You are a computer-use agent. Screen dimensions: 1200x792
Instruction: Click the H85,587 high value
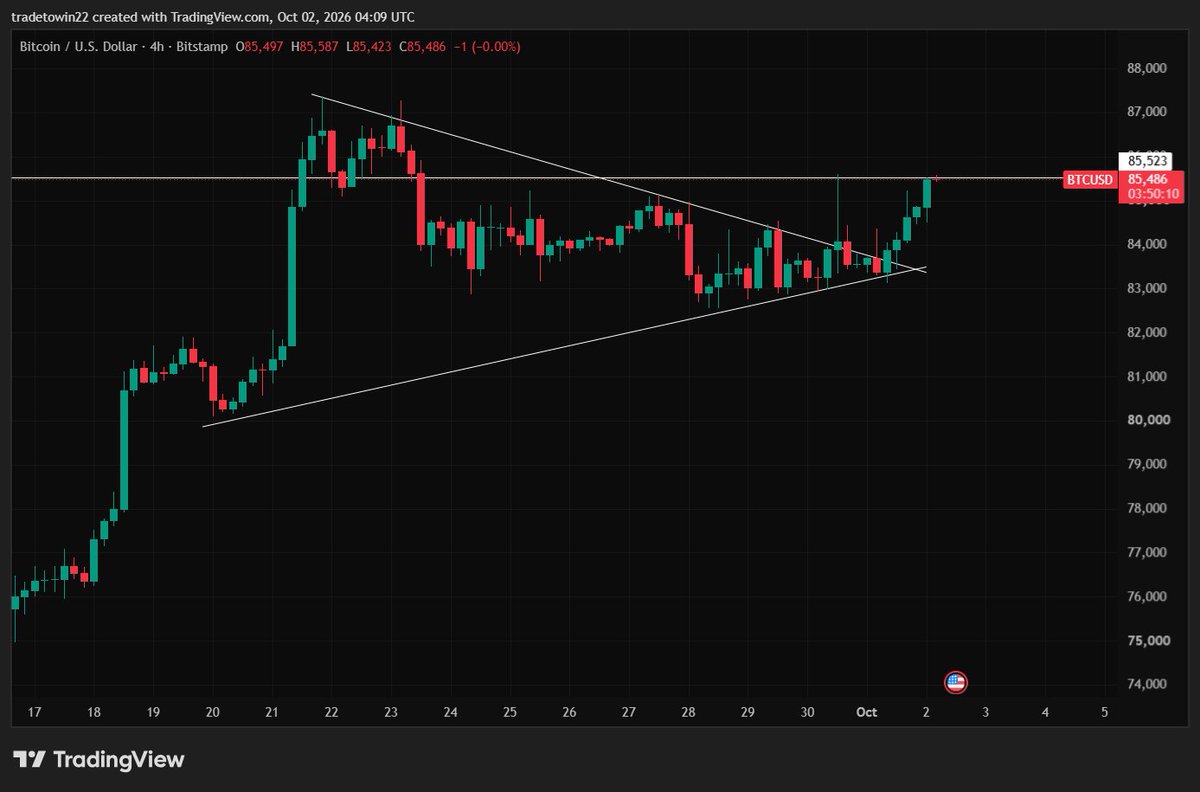pos(316,46)
